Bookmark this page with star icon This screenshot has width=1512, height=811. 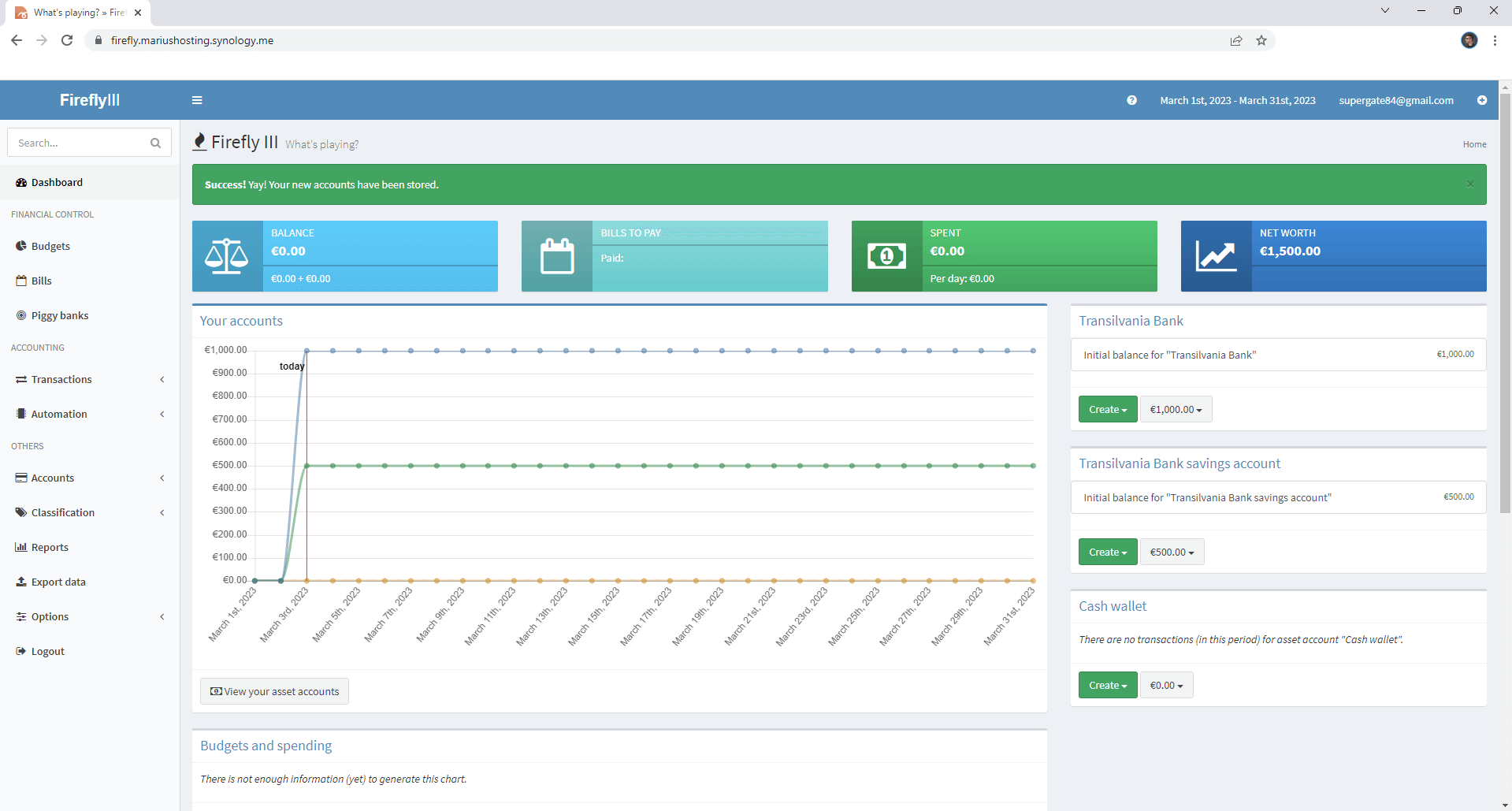1261,40
